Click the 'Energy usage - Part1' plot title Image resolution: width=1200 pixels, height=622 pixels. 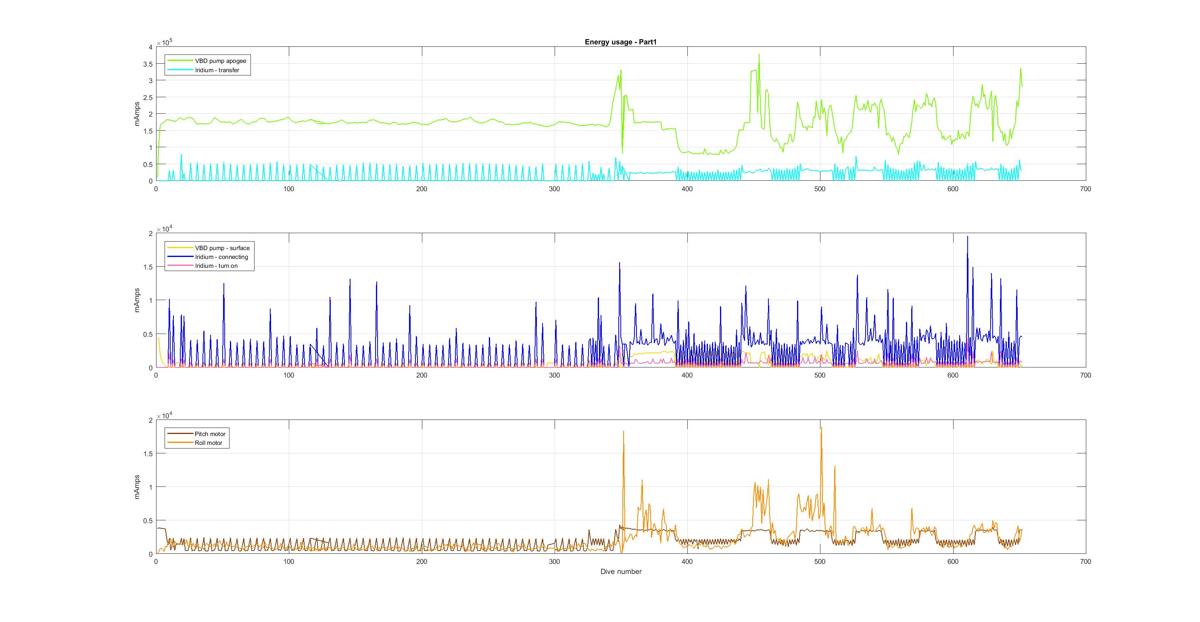[x=620, y=42]
